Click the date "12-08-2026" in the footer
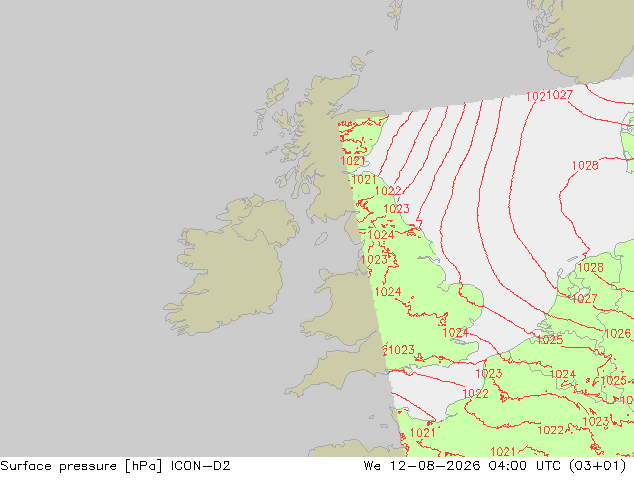The height and width of the screenshot is (490, 634). [435, 466]
